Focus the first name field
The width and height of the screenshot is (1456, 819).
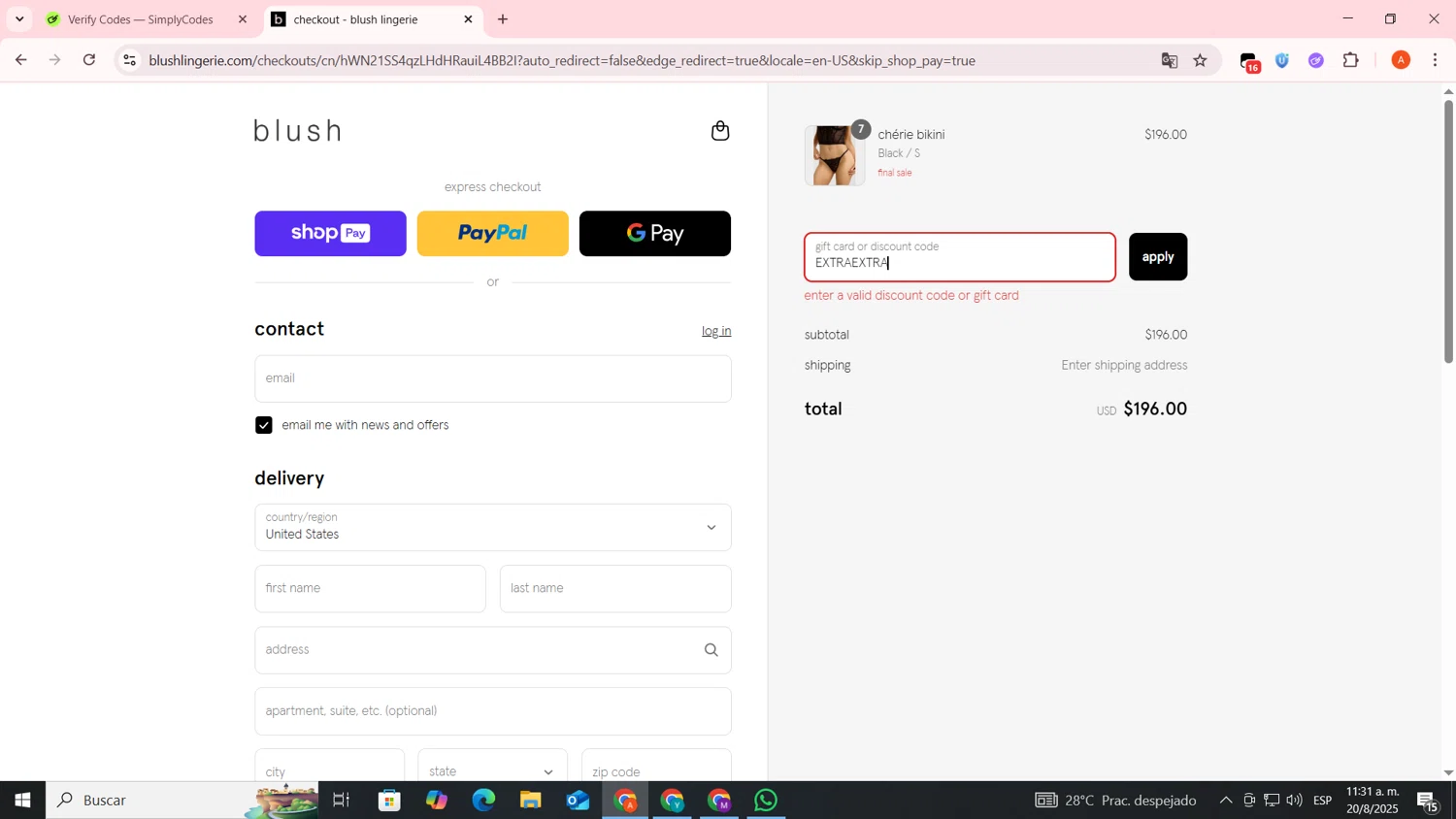pos(370,589)
